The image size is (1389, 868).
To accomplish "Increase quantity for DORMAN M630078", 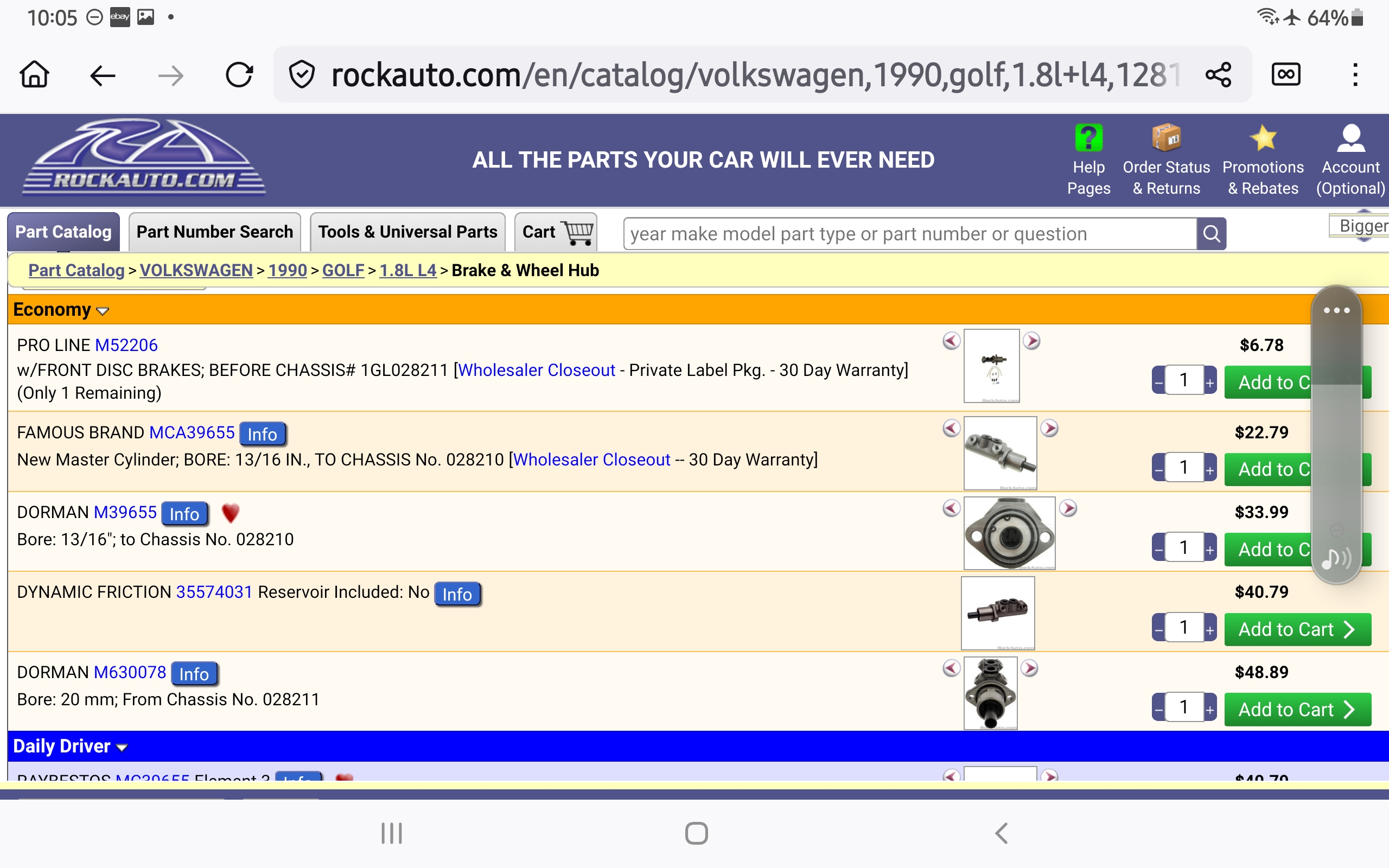I will tap(1210, 710).
